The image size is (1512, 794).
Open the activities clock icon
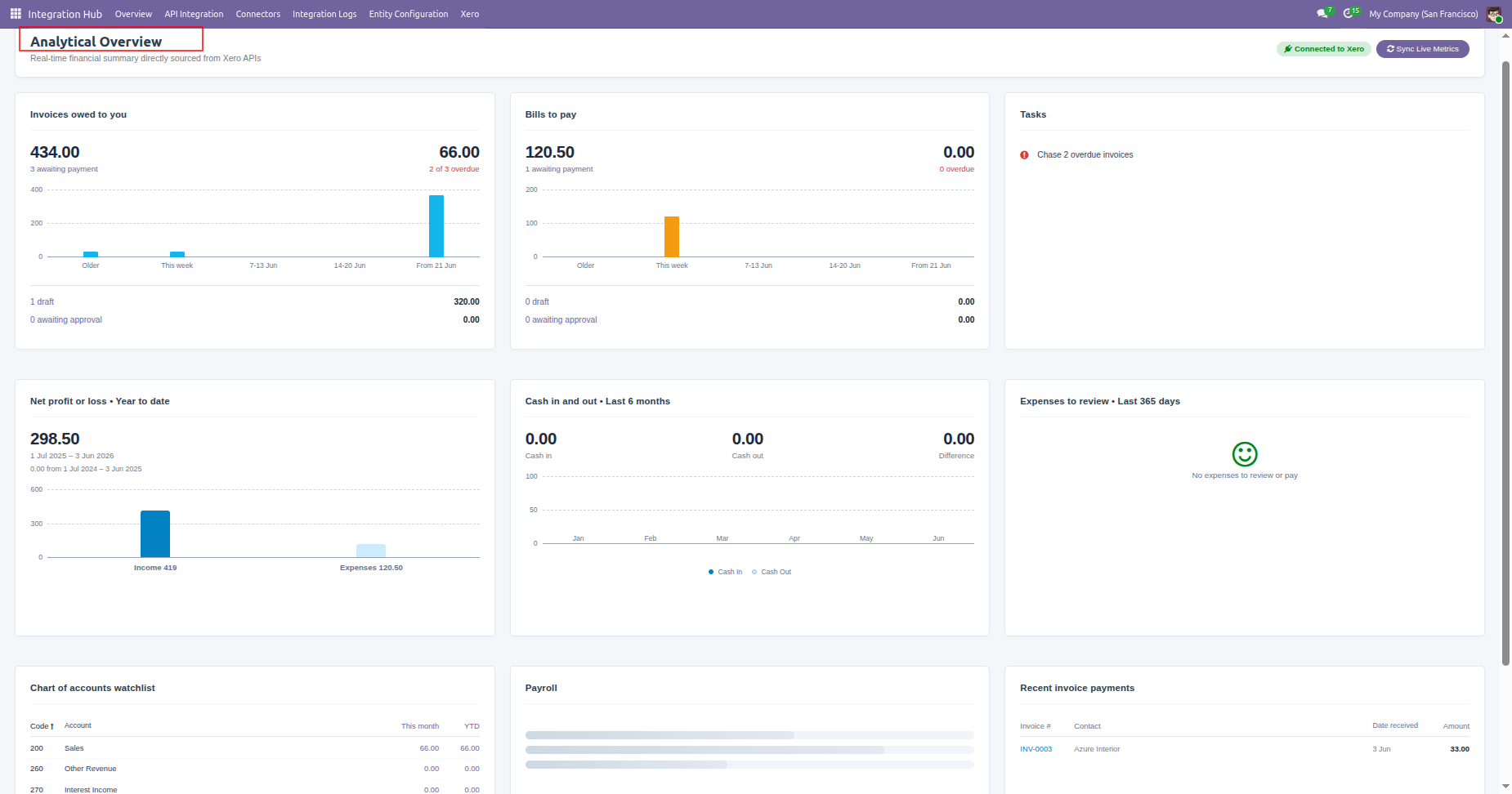pos(1349,14)
